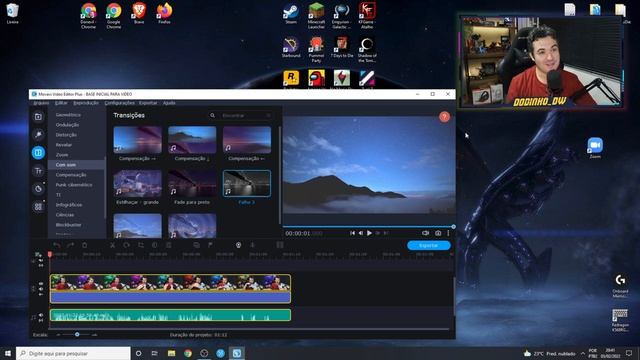Open the Stickers tab in sidebar

coord(38,189)
